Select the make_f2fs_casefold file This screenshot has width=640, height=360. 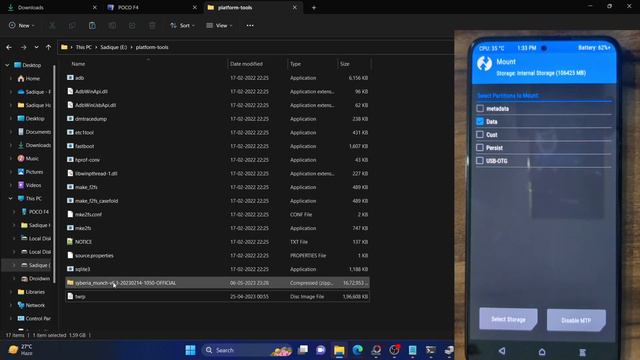coord(217,201)
